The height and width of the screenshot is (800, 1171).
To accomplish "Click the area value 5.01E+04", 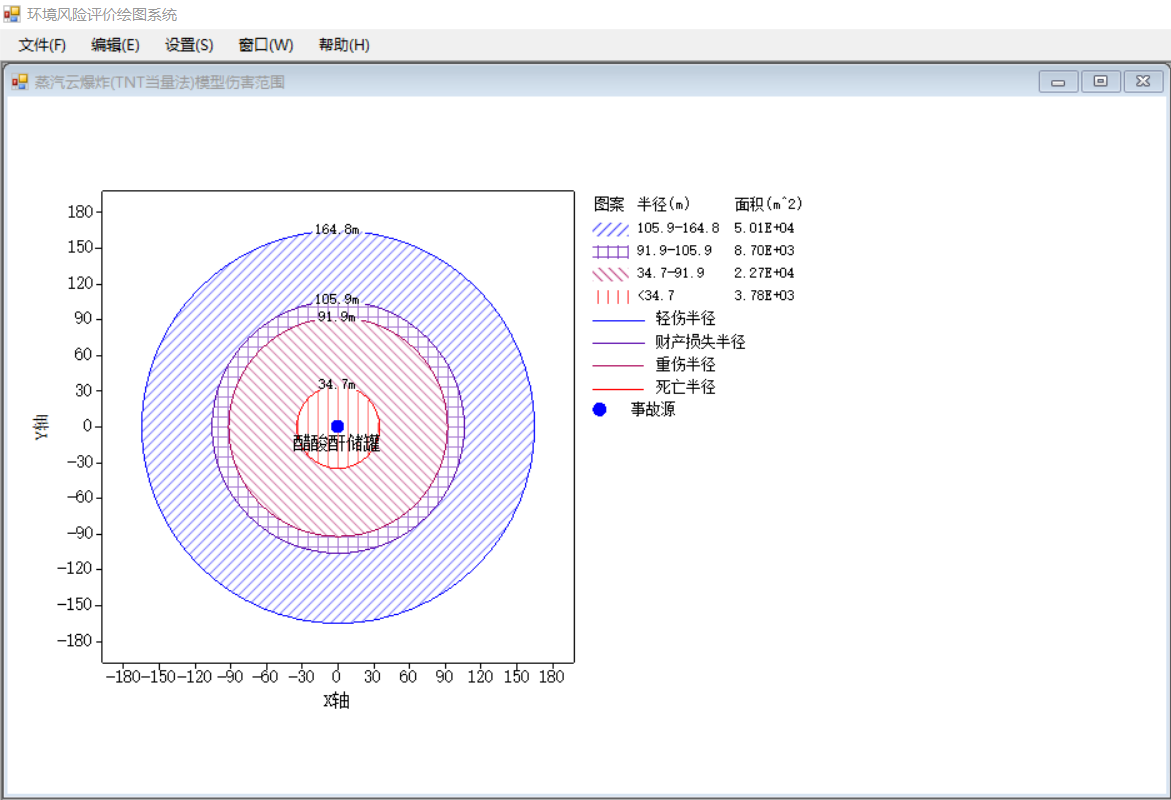I will [764, 228].
